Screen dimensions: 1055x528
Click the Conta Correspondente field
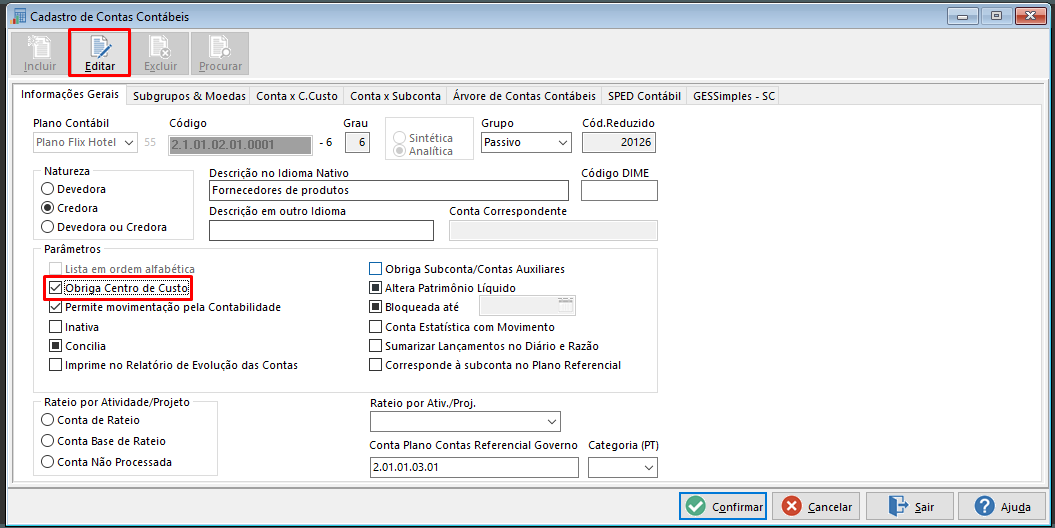[x=554, y=230]
